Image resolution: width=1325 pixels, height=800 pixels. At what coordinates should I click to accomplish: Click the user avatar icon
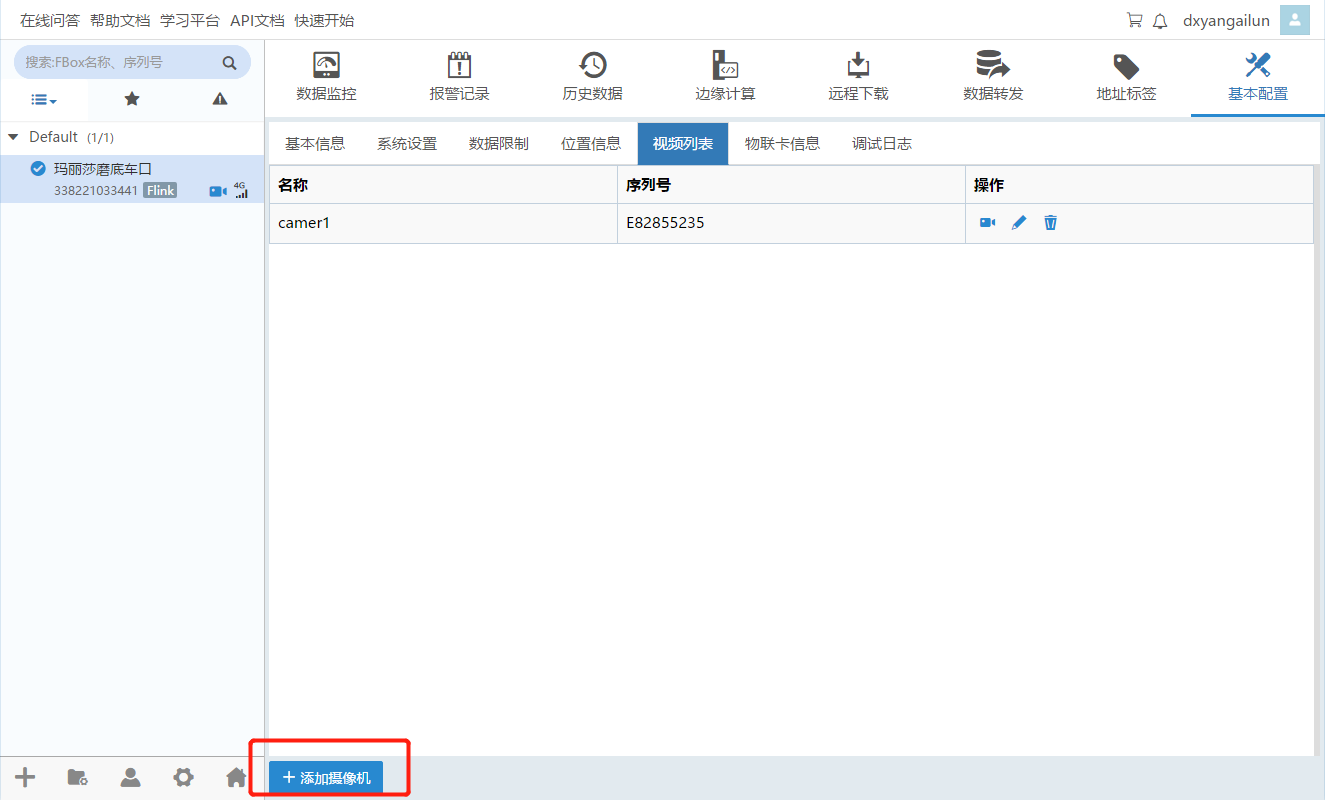[1295, 20]
